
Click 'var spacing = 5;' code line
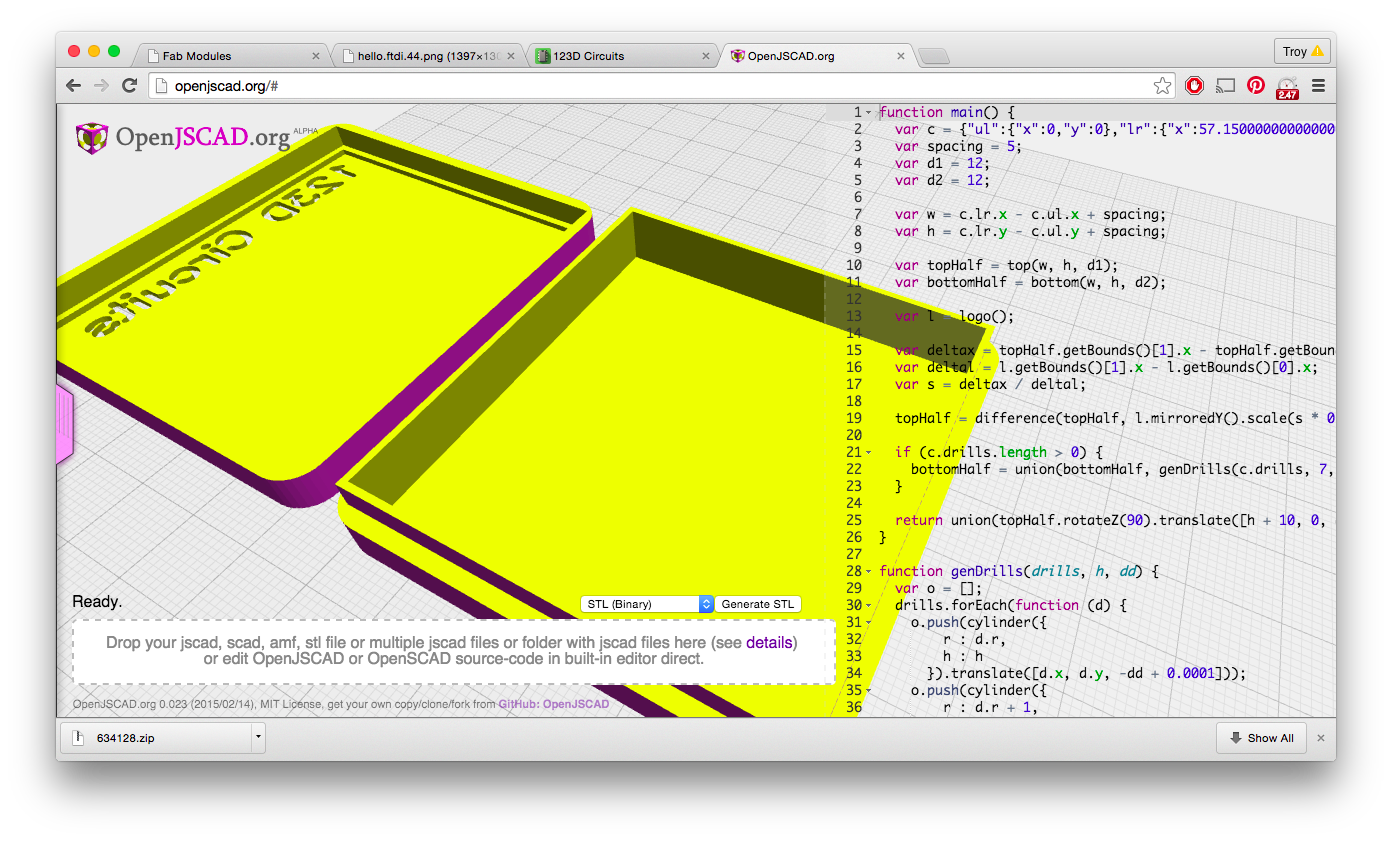tap(958, 146)
